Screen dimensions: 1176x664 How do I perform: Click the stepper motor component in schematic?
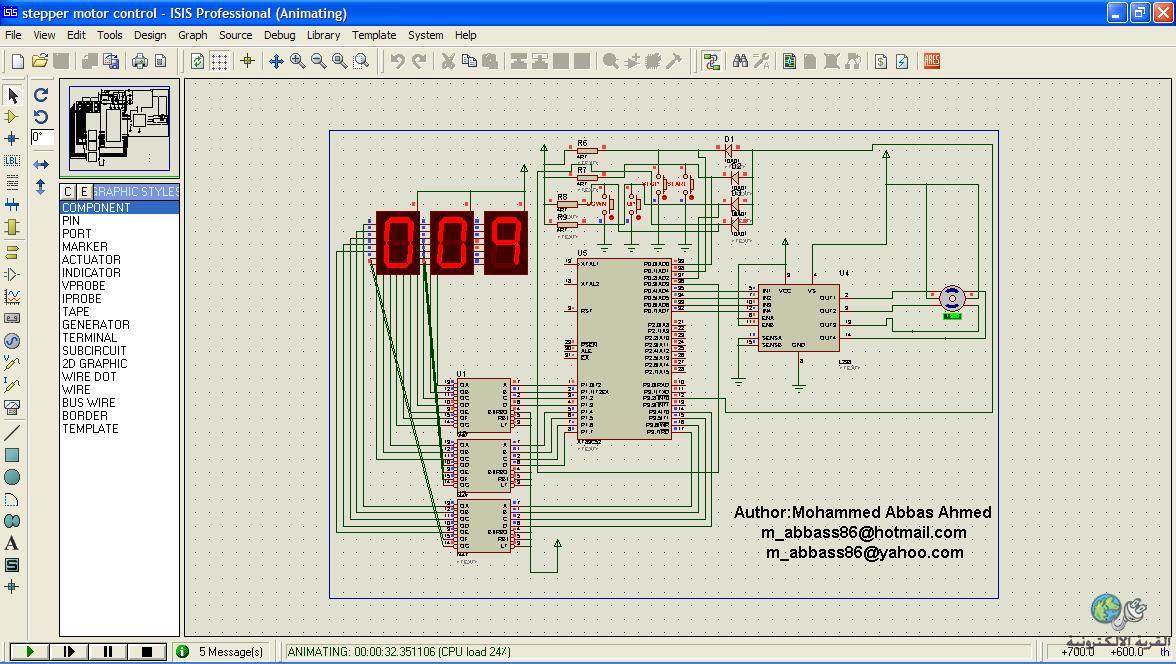(952, 298)
